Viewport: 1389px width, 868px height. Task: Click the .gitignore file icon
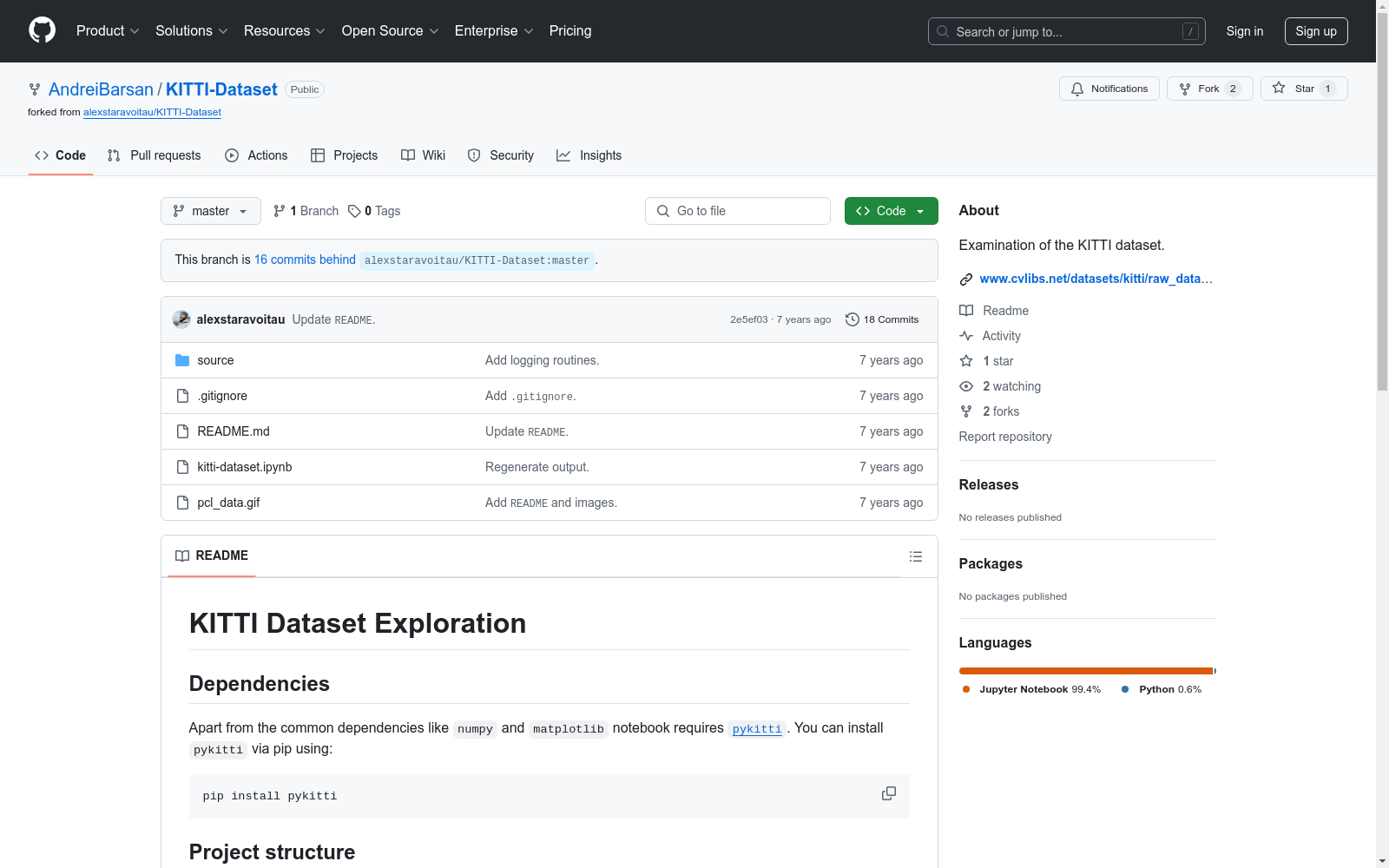coord(182,396)
